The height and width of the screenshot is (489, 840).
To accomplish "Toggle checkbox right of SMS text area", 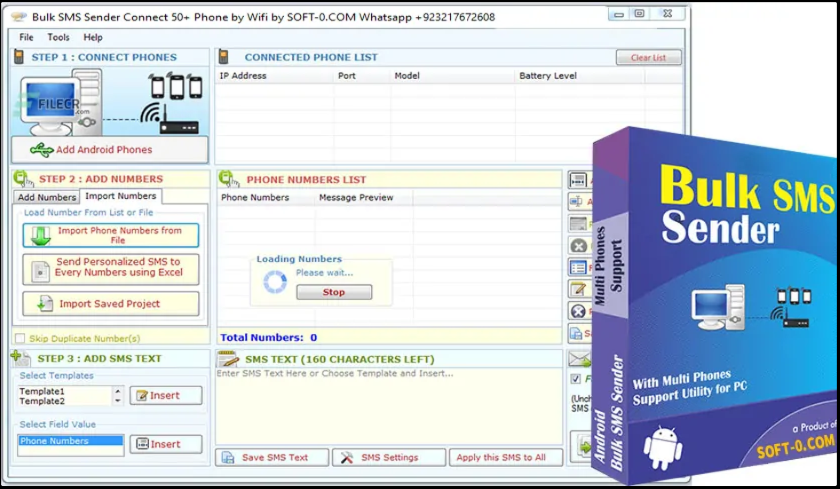I will pos(575,379).
